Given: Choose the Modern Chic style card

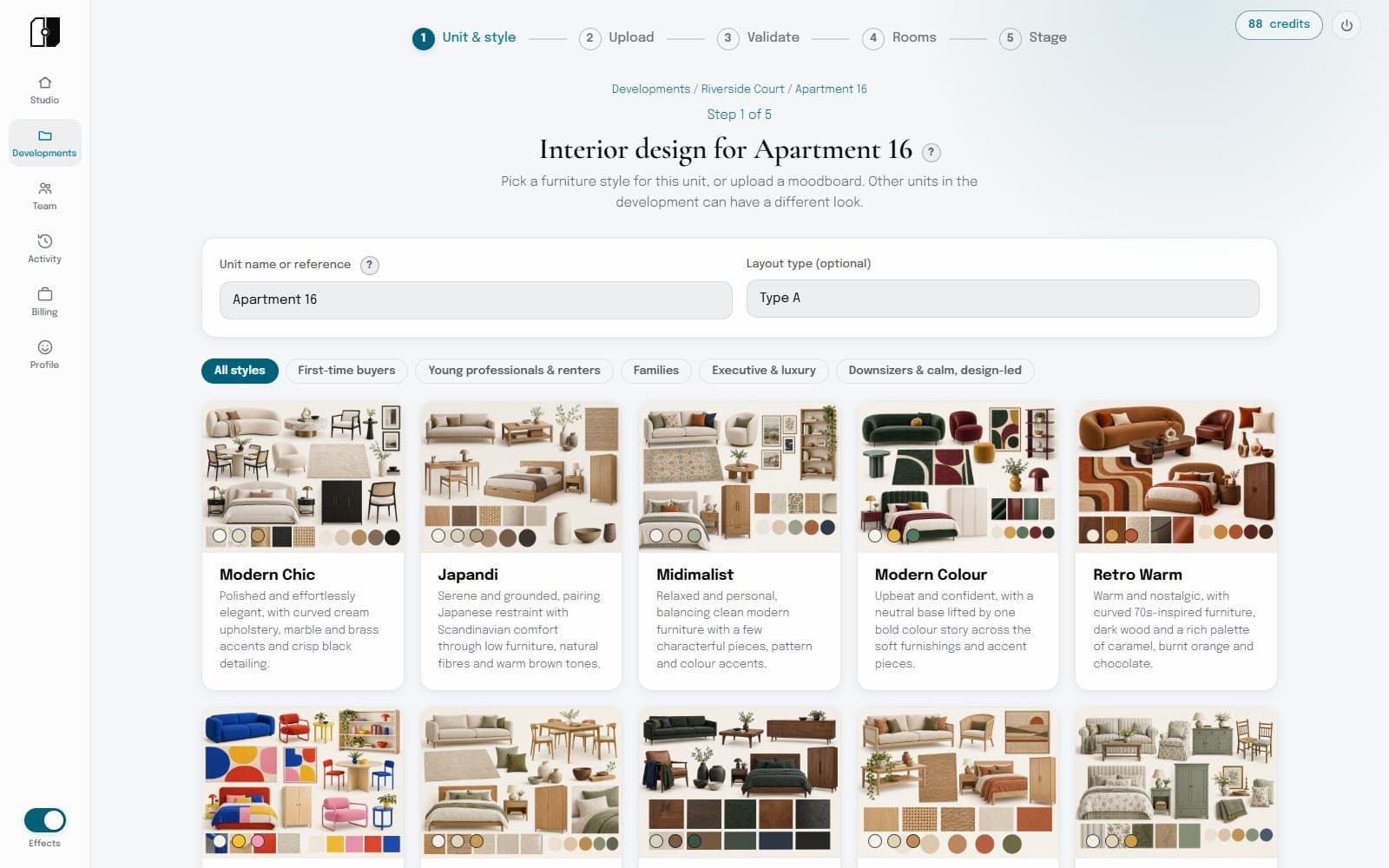Looking at the screenshot, I should (303, 545).
